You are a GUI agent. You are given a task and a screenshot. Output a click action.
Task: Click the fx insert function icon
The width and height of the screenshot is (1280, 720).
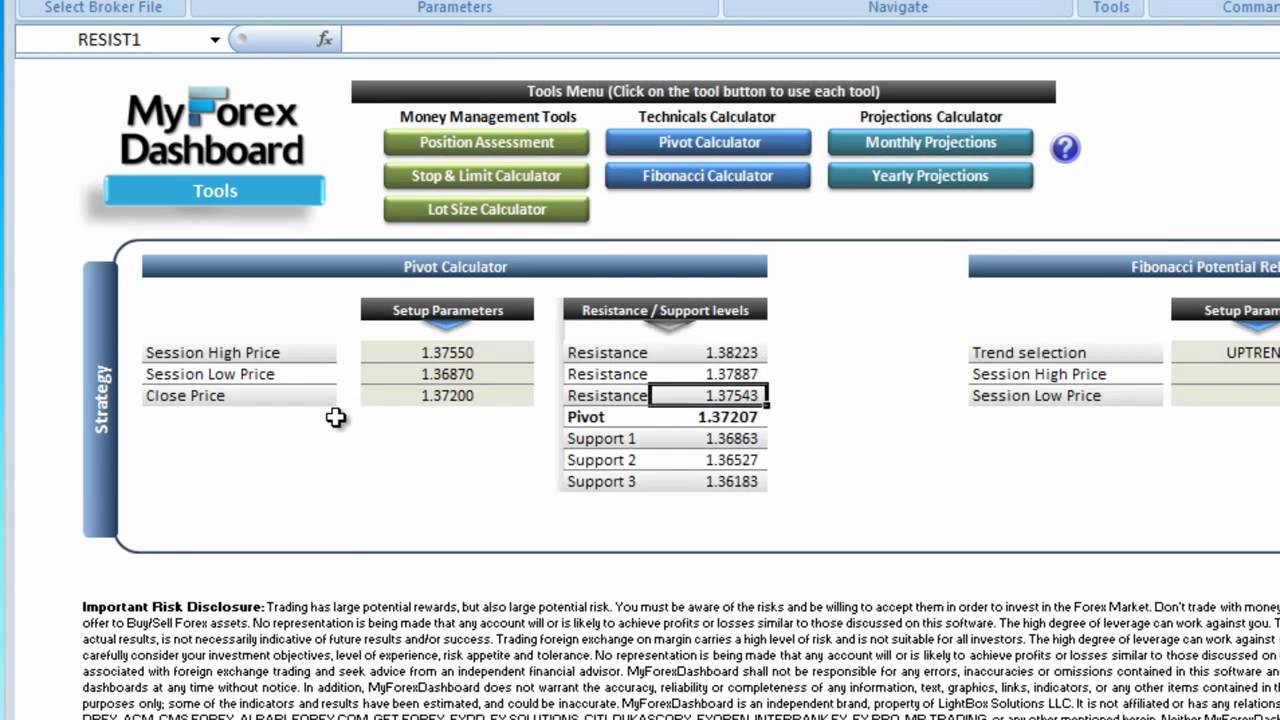325,39
